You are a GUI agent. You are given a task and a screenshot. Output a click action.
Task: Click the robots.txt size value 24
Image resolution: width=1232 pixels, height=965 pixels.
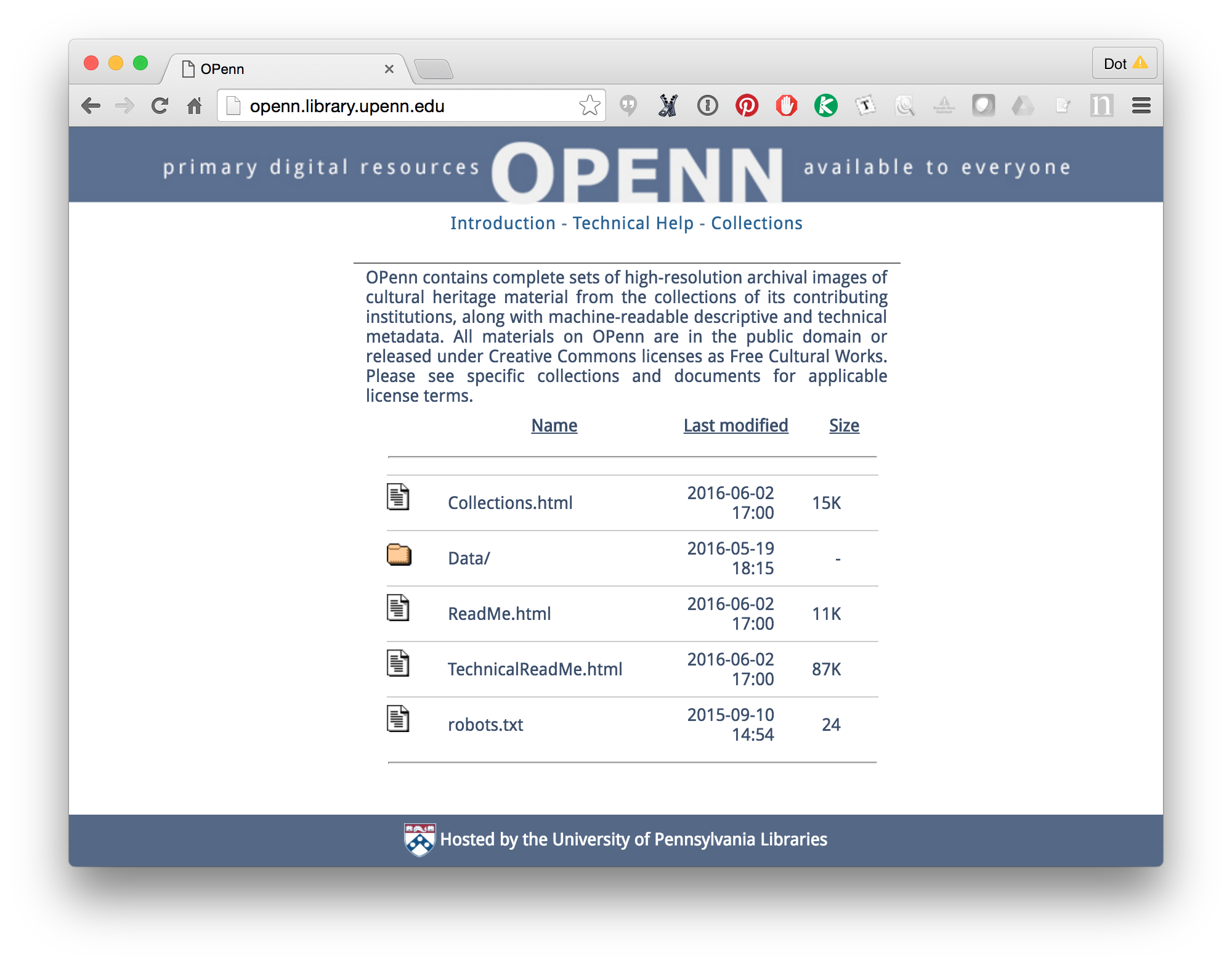pos(831,725)
